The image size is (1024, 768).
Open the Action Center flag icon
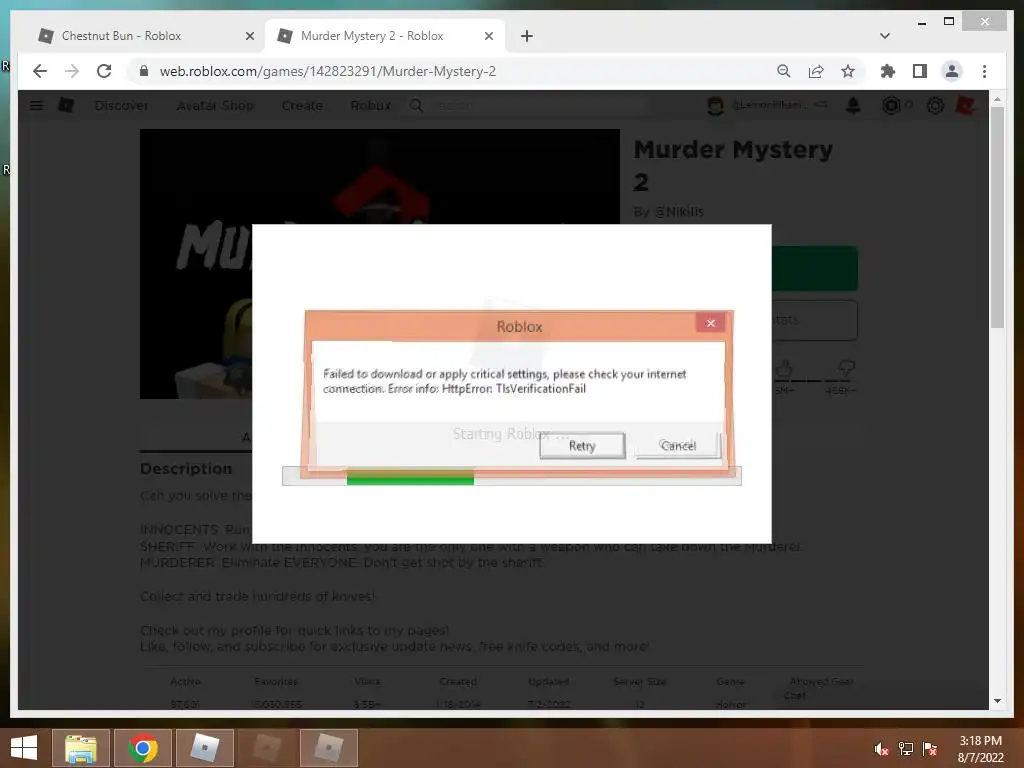coord(930,749)
